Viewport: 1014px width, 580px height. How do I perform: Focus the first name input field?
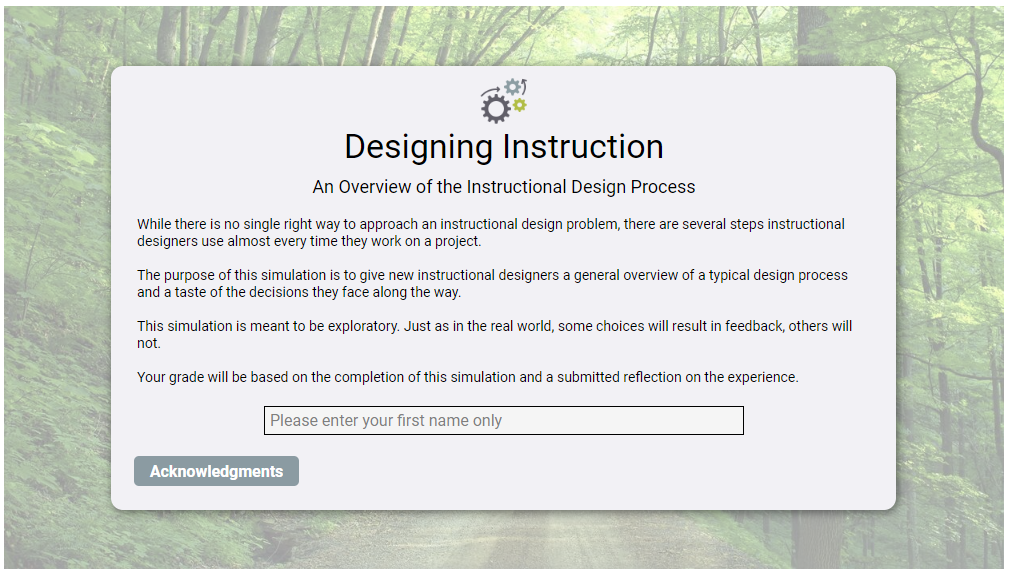503,421
